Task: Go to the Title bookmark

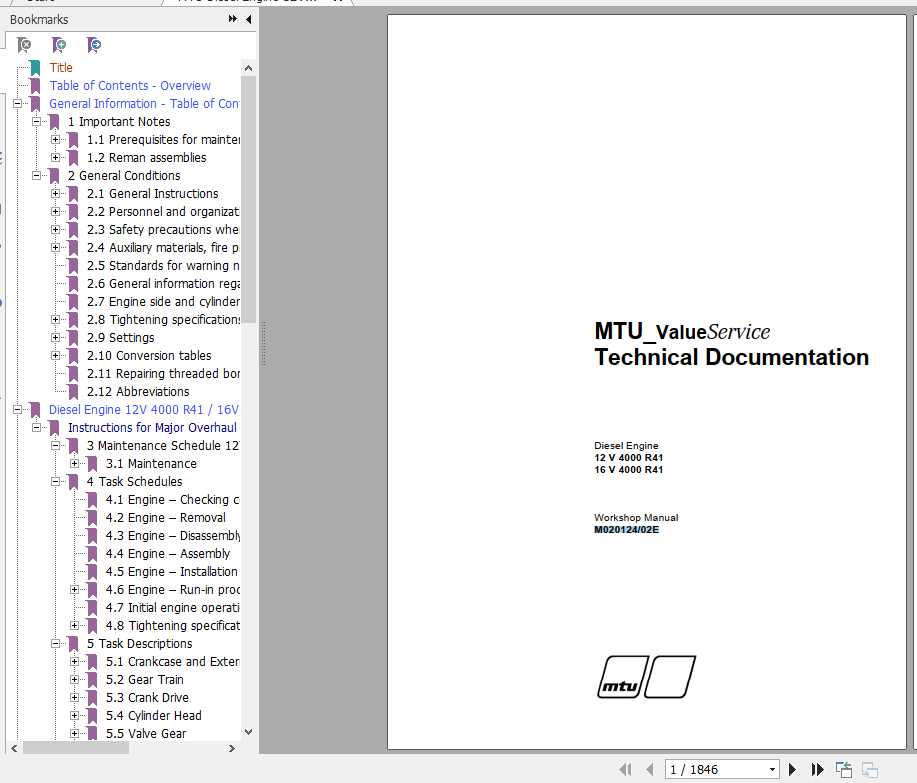Action: click(x=61, y=67)
